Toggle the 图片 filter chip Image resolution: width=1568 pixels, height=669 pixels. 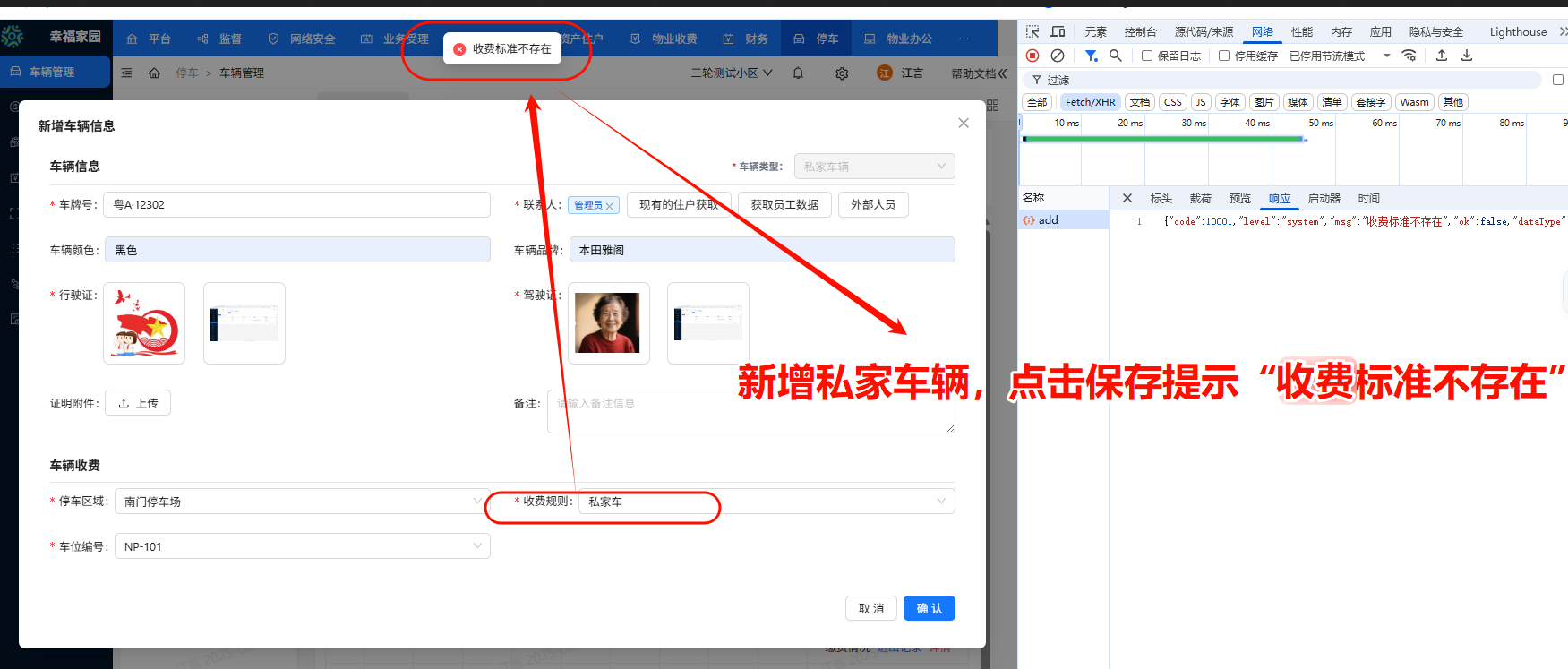pos(1264,102)
